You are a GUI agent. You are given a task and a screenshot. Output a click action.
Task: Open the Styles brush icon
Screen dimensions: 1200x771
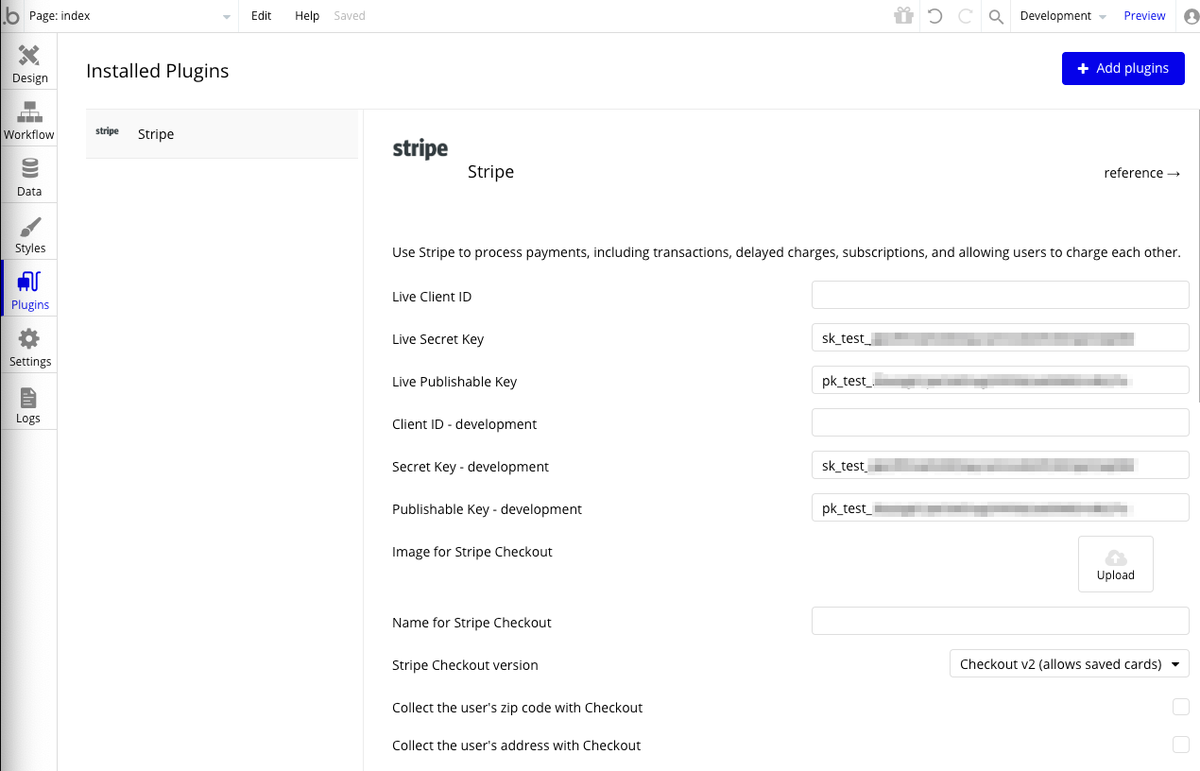coord(30,227)
